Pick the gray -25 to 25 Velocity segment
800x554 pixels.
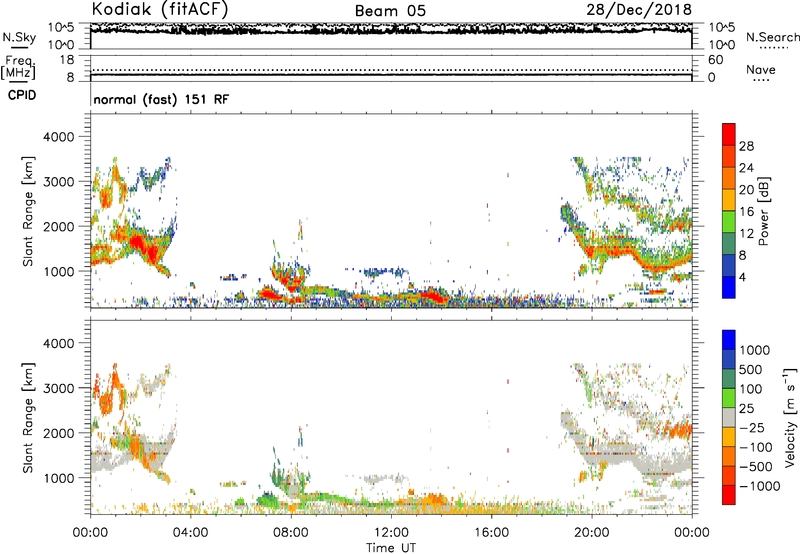click(729, 417)
